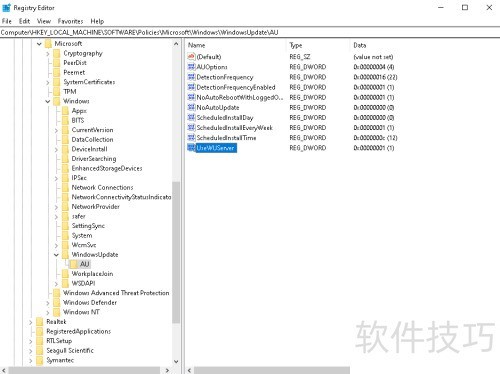Click the registry path address bar

(250, 32)
